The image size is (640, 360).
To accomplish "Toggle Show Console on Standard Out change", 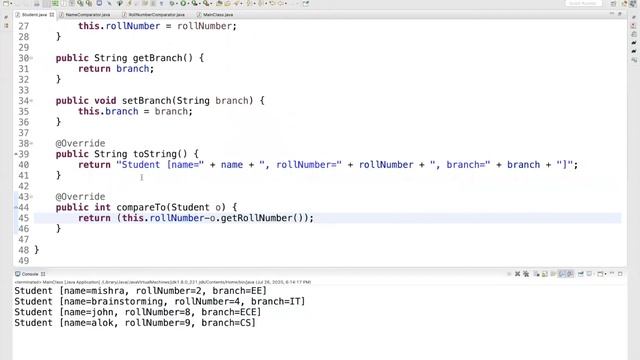I will point(562,274).
